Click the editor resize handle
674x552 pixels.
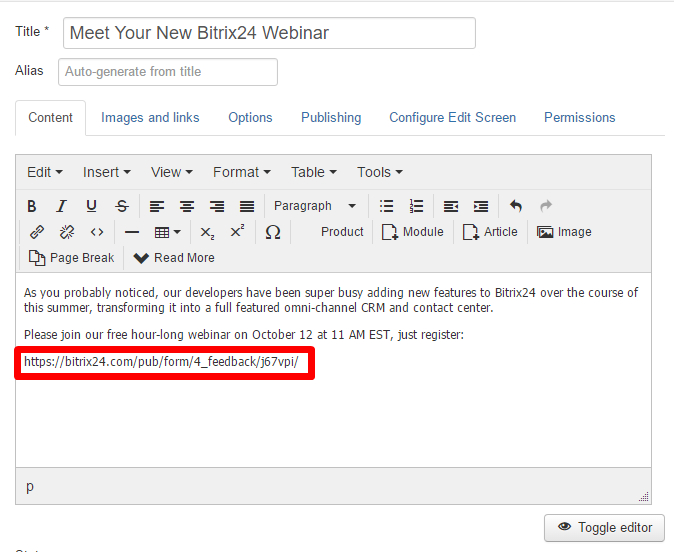(643, 497)
